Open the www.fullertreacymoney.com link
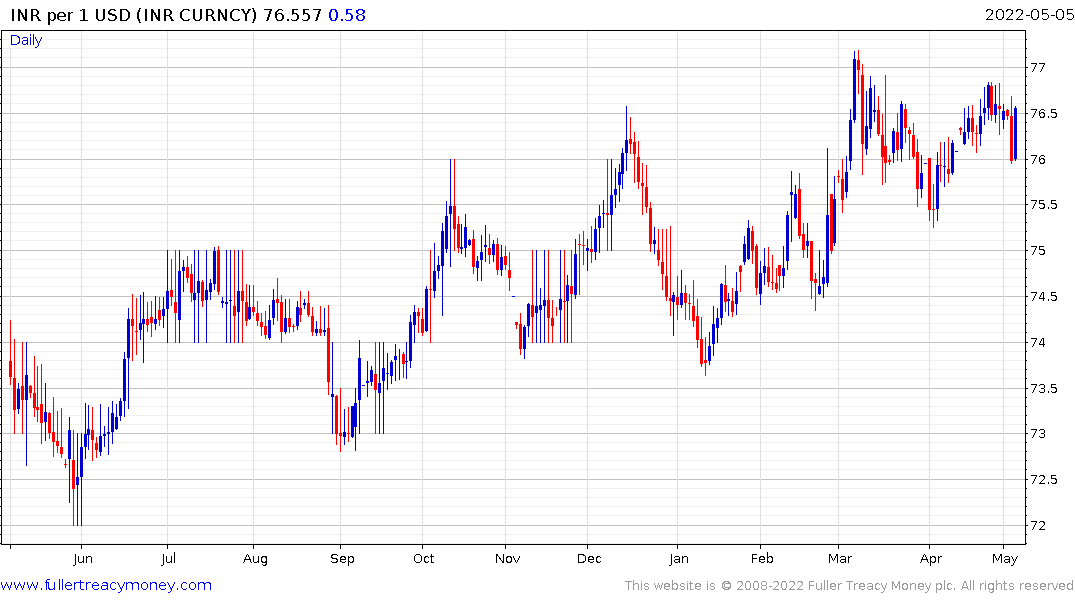The image size is (1075, 600). (x=106, y=585)
